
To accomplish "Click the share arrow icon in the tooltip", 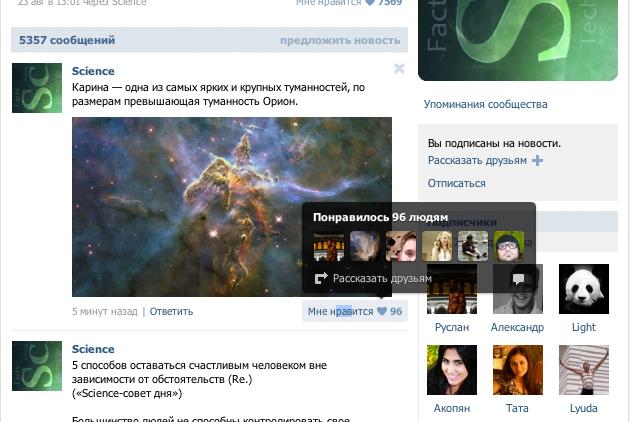I will 321,278.
